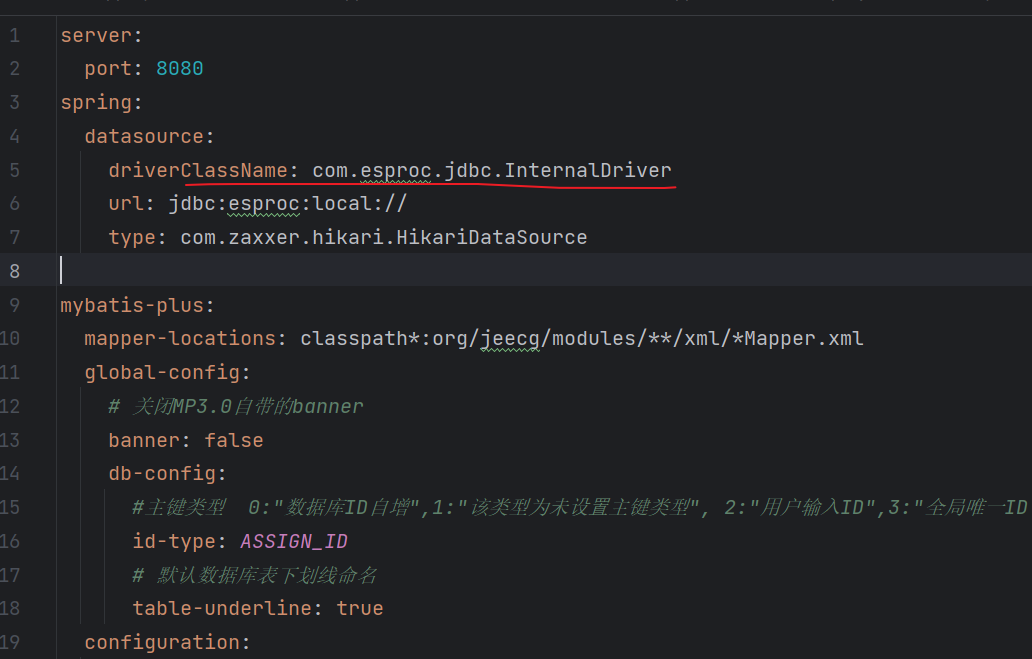Screen dimensions: 1032x659
Task: Click the '关闭MP3.0自带的banner' comment
Action: pos(245,406)
